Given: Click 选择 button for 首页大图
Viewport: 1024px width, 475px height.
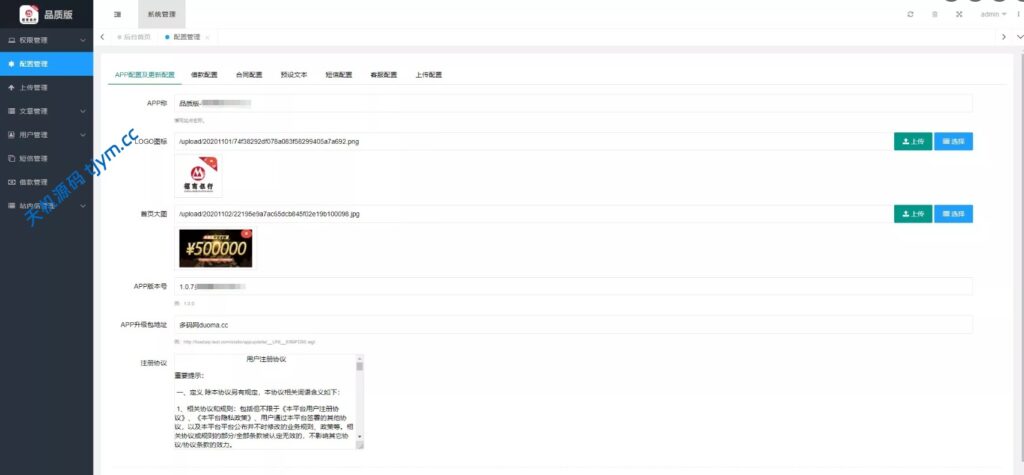Looking at the screenshot, I should 953,214.
